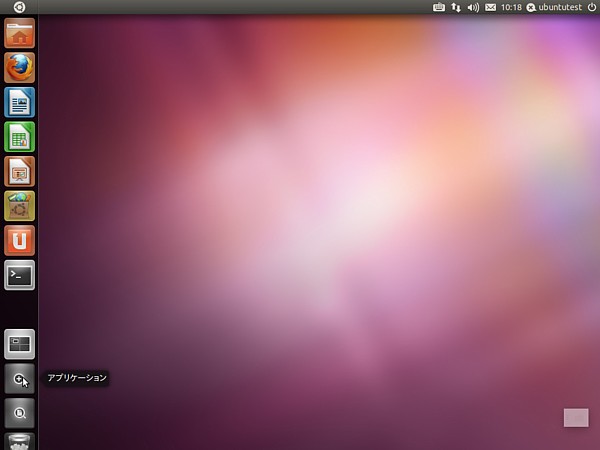This screenshot has width=600, height=450.
Task: Open the power session menu
Action: click(x=592, y=7)
